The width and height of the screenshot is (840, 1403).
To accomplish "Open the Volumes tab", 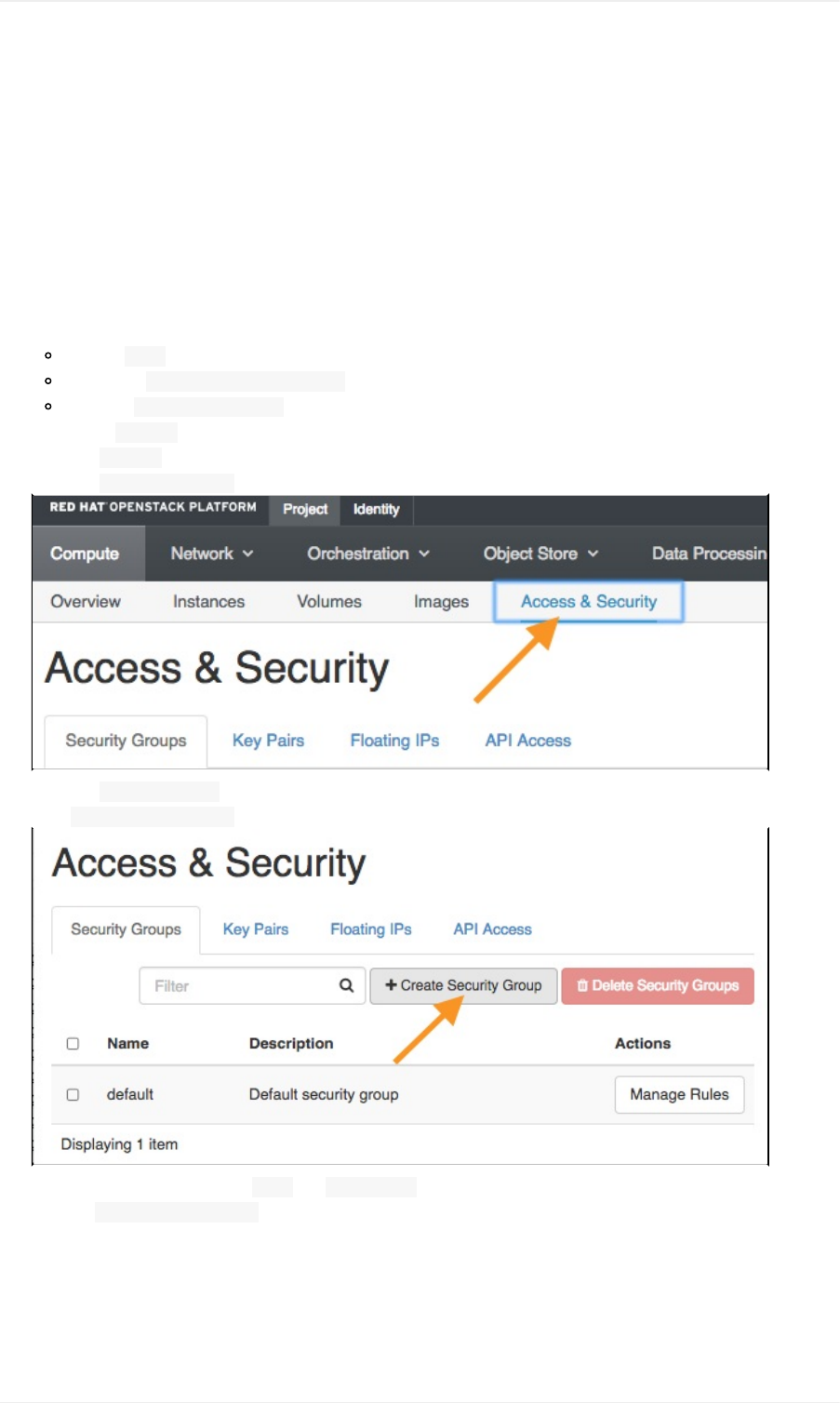I will 329,602.
